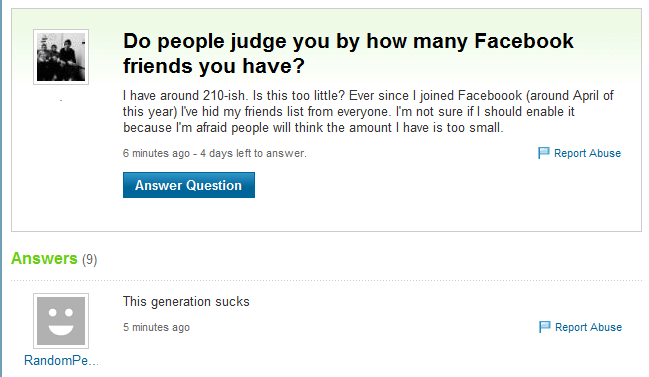This screenshot has width=649, height=377.
Task: Click the "4 days left to answer" text
Action: pyautogui.click(x=253, y=154)
